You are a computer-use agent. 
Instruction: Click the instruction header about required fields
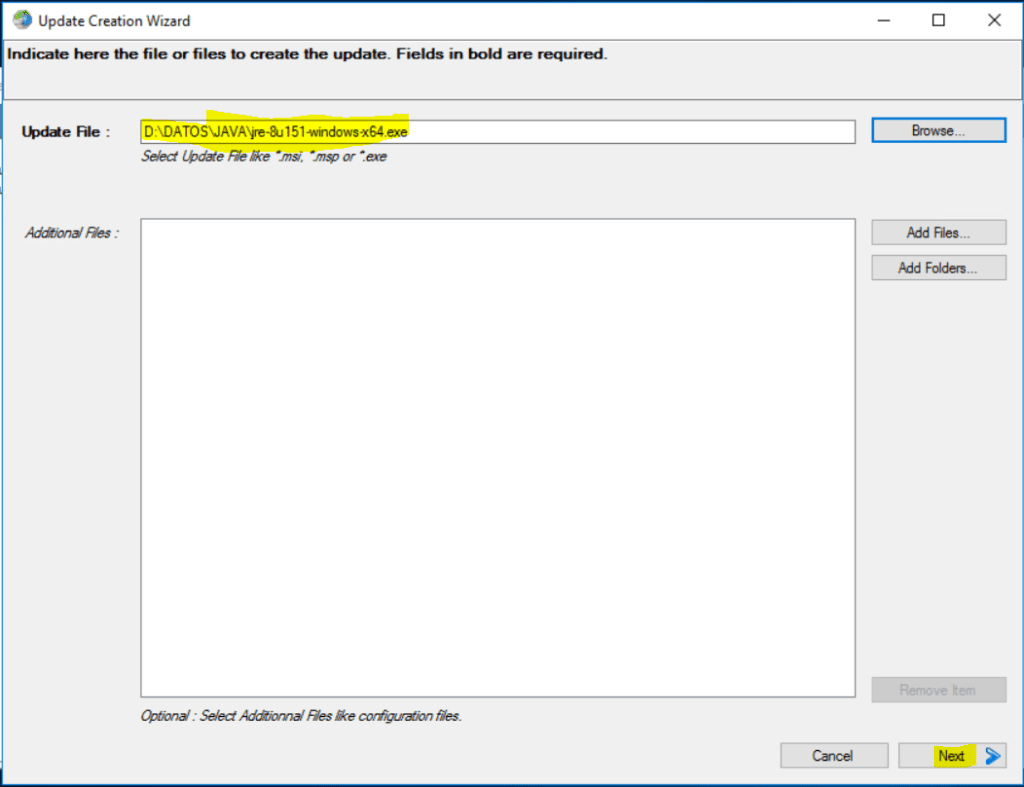click(307, 54)
